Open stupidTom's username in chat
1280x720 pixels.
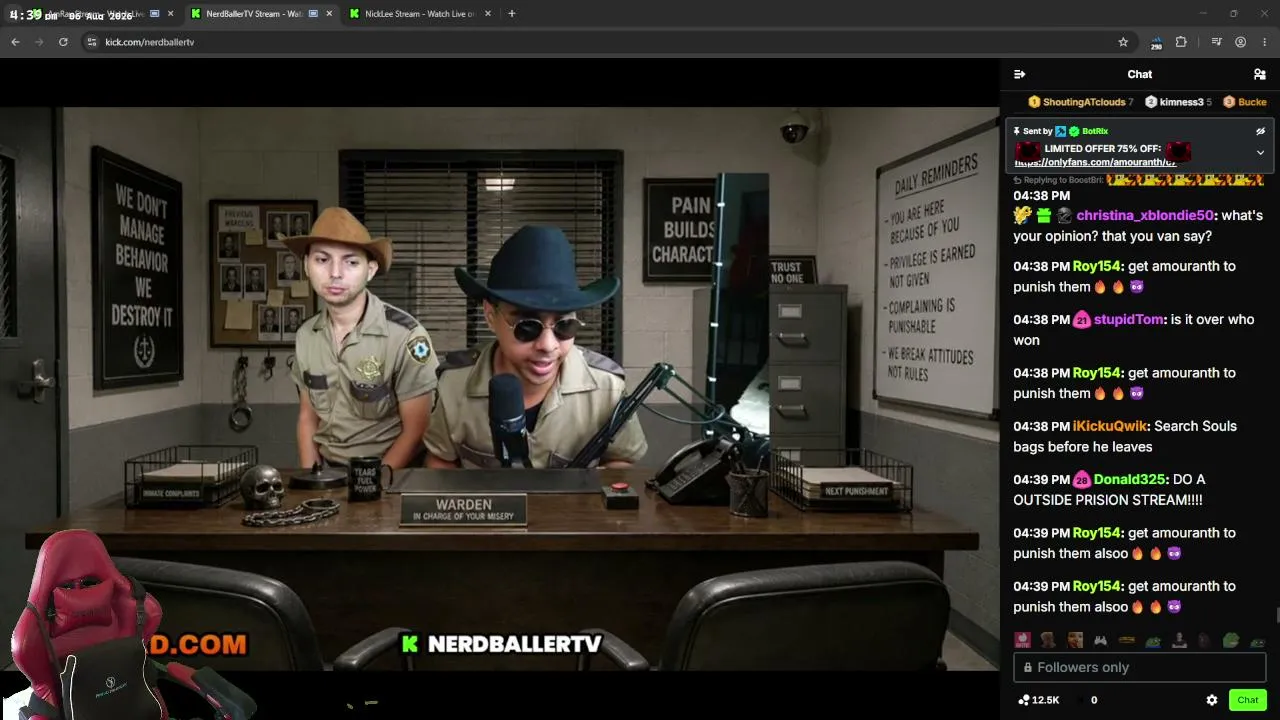1129,320
